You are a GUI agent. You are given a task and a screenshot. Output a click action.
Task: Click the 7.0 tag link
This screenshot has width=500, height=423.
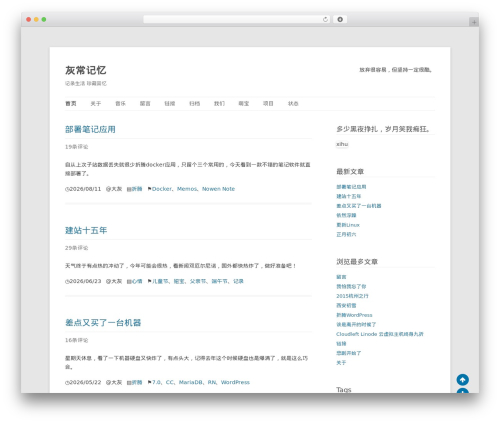(x=156, y=382)
